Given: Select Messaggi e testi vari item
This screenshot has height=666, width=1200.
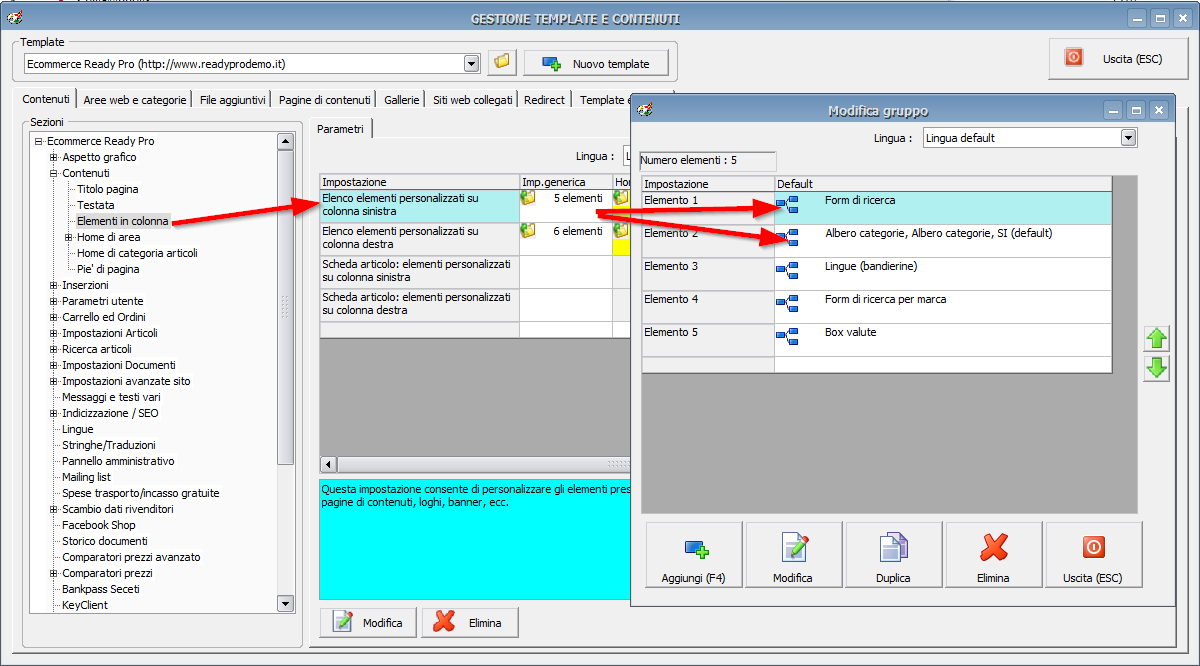Looking at the screenshot, I should 111,397.
